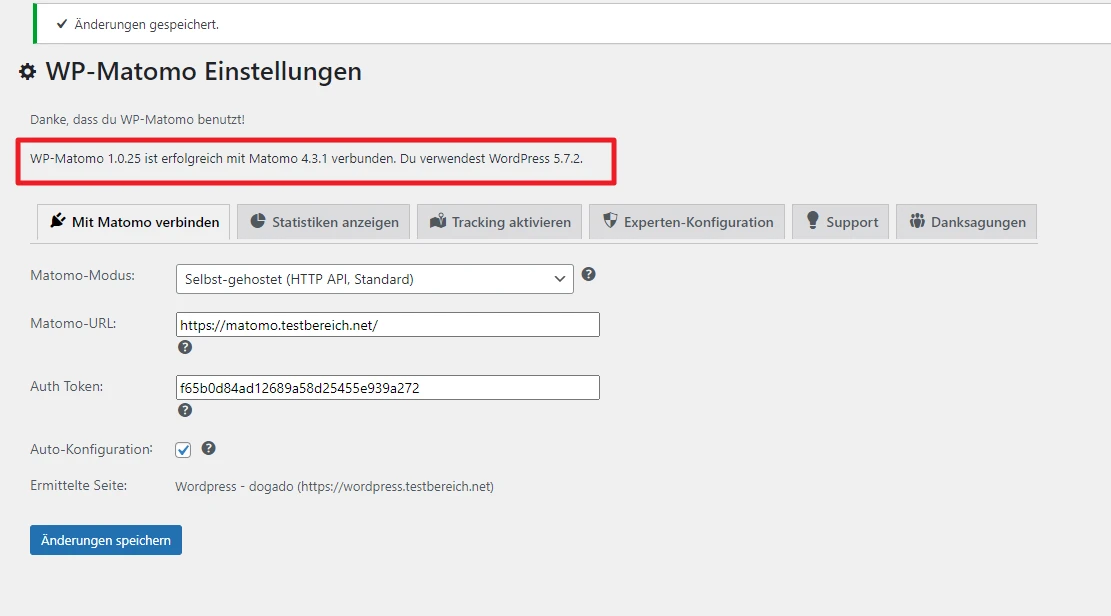Click the help icon below the Matomo-URL field
Screen dimensions: 1111x616
[185, 347]
